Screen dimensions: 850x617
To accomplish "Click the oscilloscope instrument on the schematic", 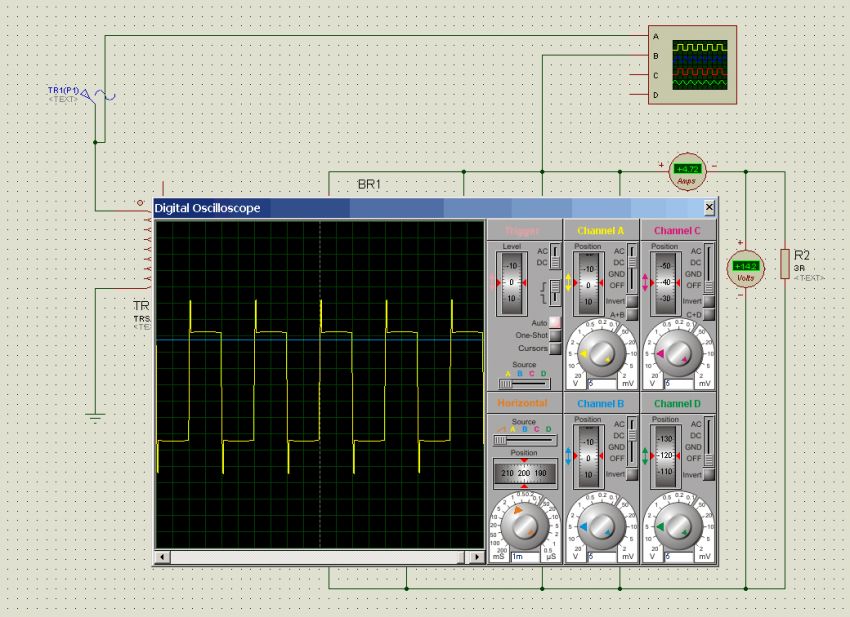I will 699,65.
